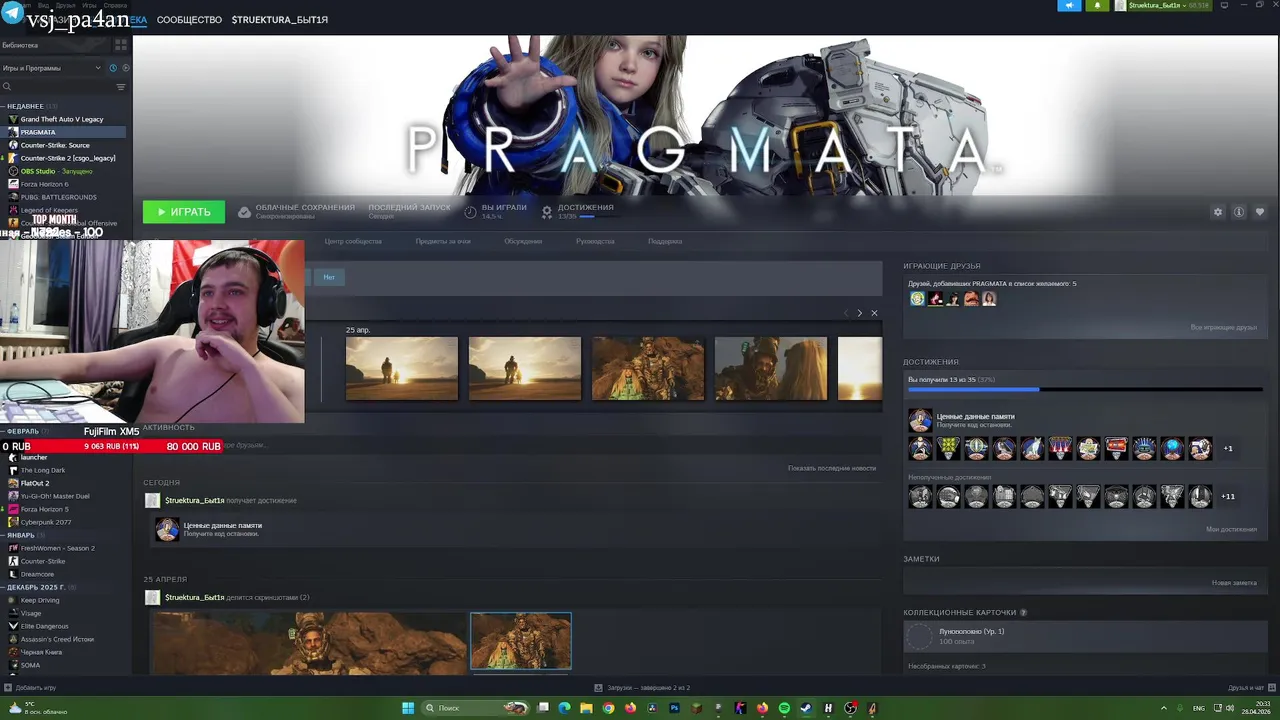Open Центр сообщества tab
The height and width of the screenshot is (720, 1280).
coord(353,241)
